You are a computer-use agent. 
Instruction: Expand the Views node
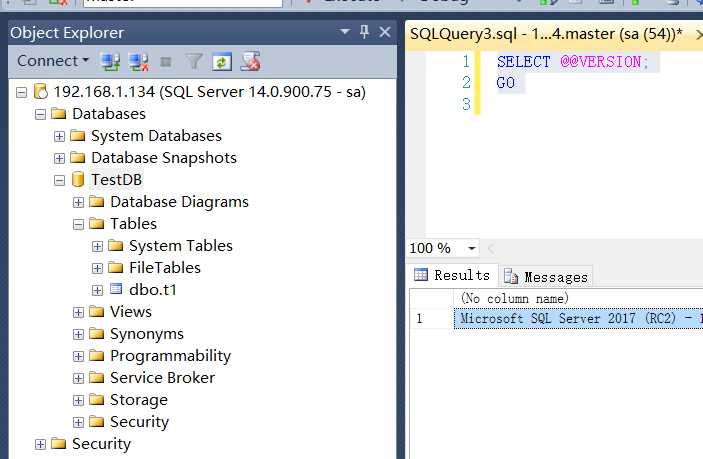[78, 312]
